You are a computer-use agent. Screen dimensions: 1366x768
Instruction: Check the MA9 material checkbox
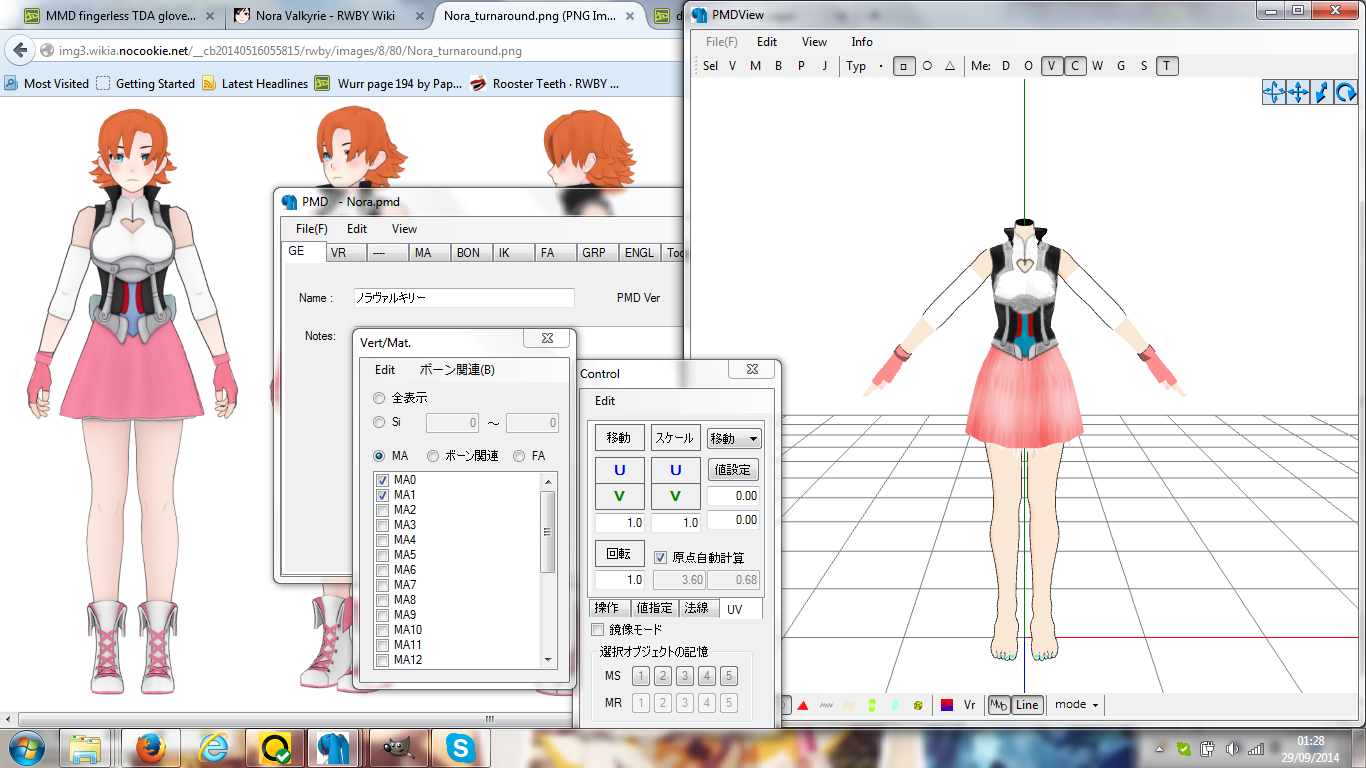pos(382,615)
